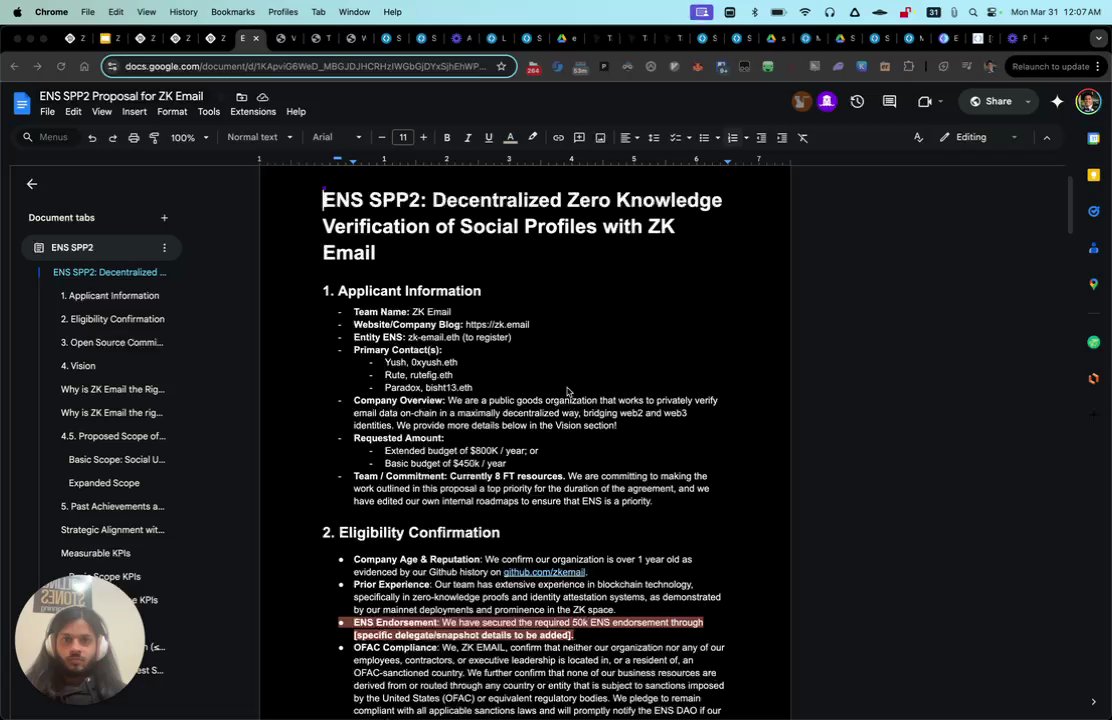1112x720 pixels.
Task: Open the https://zk.email website link
Action: pyautogui.click(x=497, y=324)
